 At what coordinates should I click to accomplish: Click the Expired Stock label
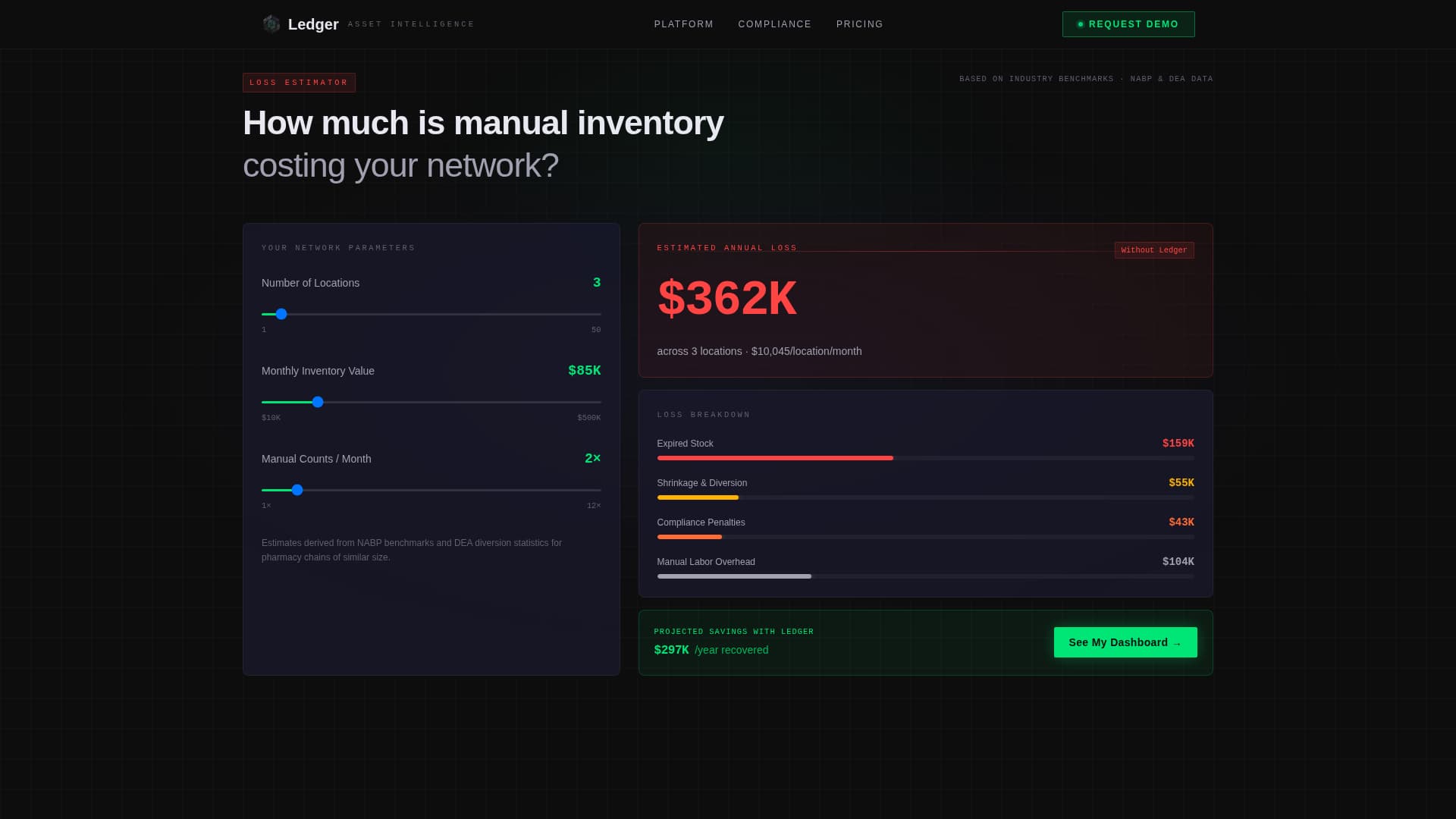686,444
